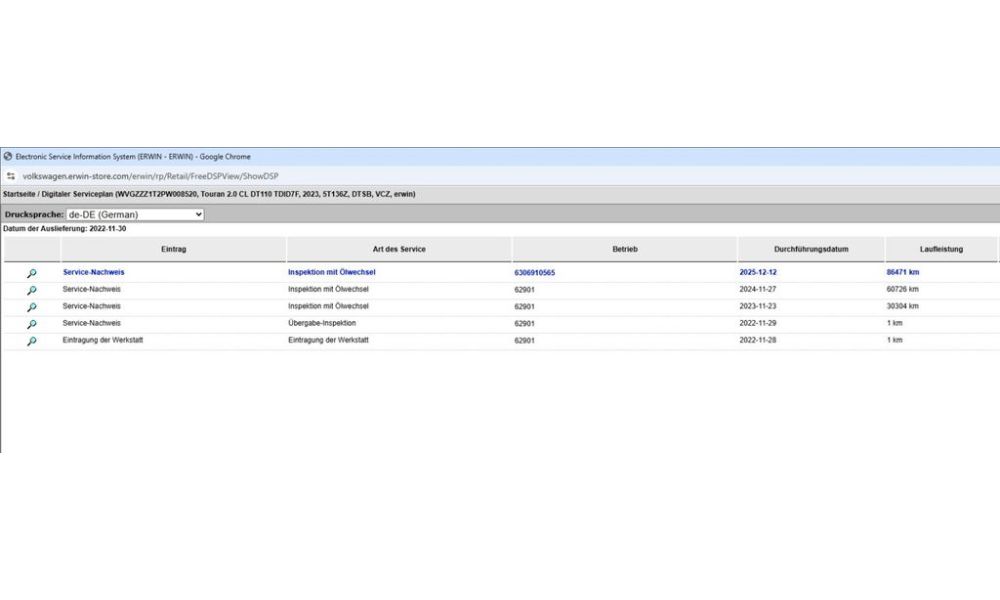Select Service-Nachweis in 2023-11-23 row

(91, 307)
